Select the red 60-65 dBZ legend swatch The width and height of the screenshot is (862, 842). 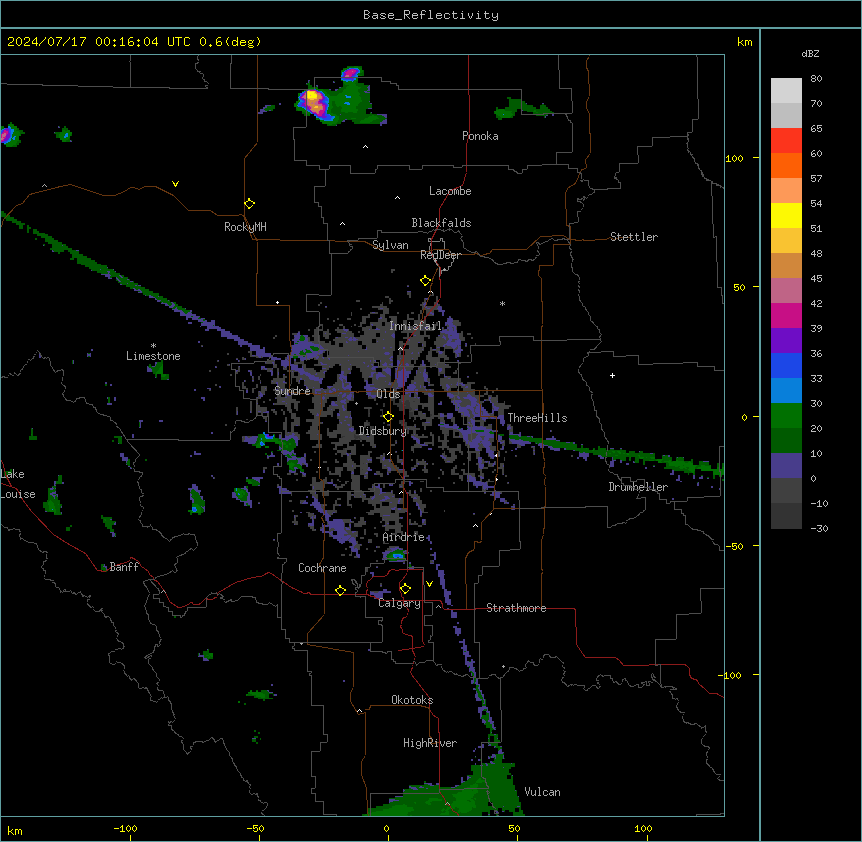786,140
